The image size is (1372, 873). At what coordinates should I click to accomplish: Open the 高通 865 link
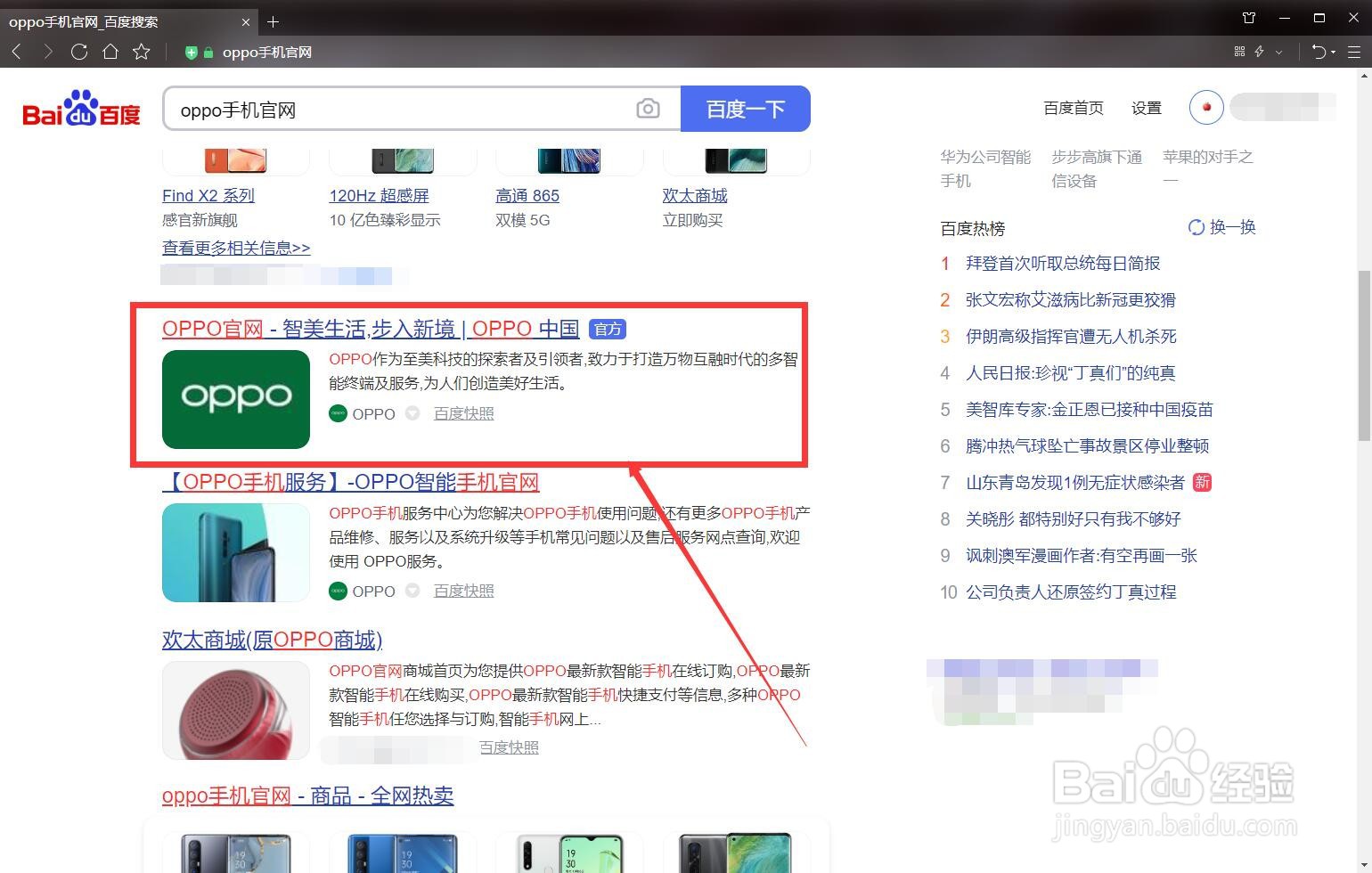pos(527,196)
